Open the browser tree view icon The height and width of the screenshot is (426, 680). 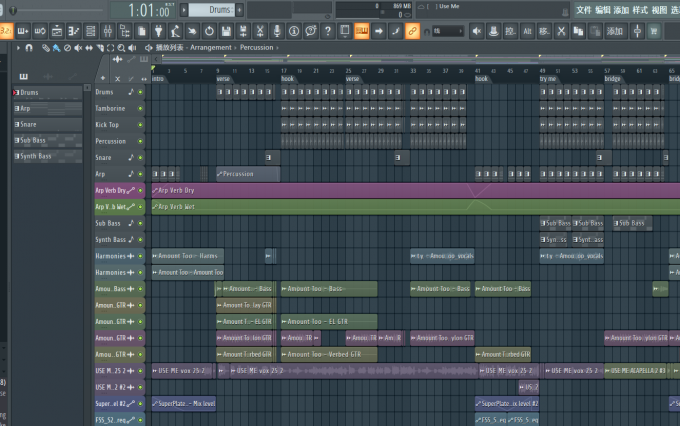[124, 31]
